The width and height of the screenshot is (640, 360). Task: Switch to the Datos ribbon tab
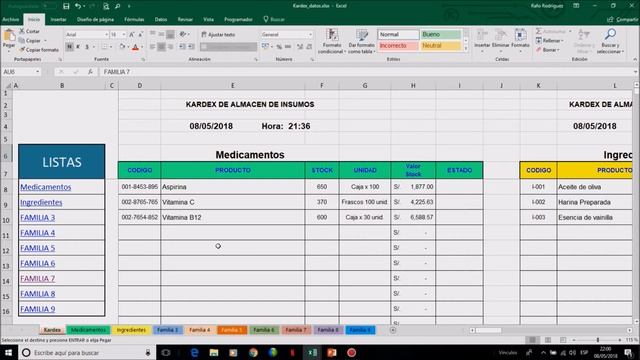161,19
